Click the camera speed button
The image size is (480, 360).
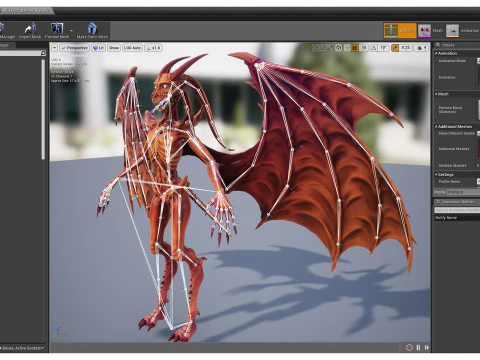click(x=422, y=48)
